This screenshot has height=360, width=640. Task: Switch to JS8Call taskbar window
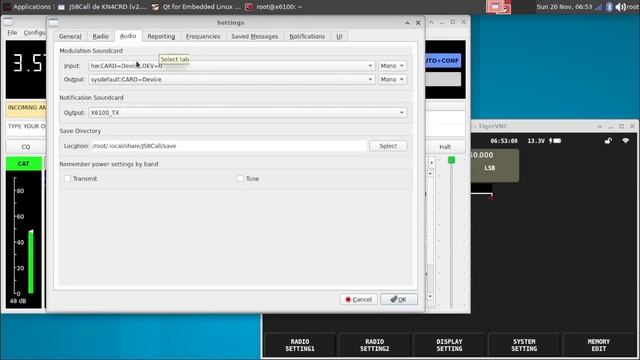point(102,7)
